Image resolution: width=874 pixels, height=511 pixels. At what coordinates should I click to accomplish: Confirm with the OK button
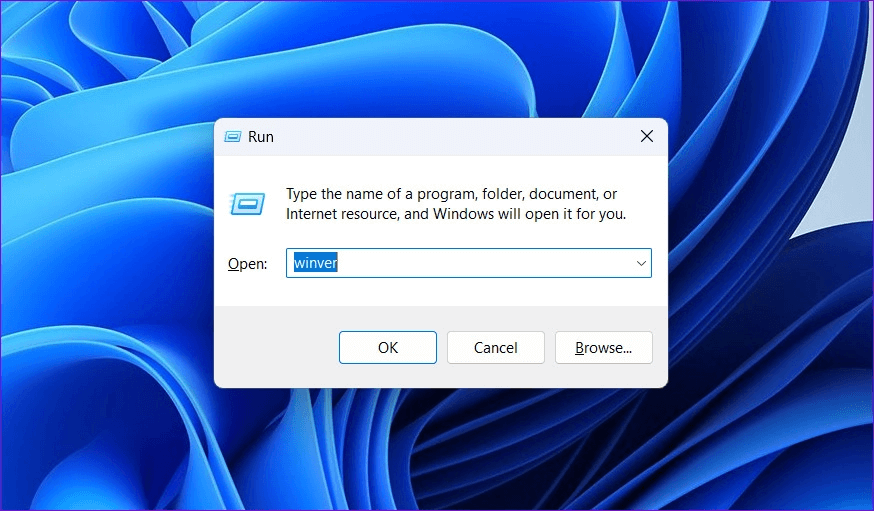pos(388,348)
